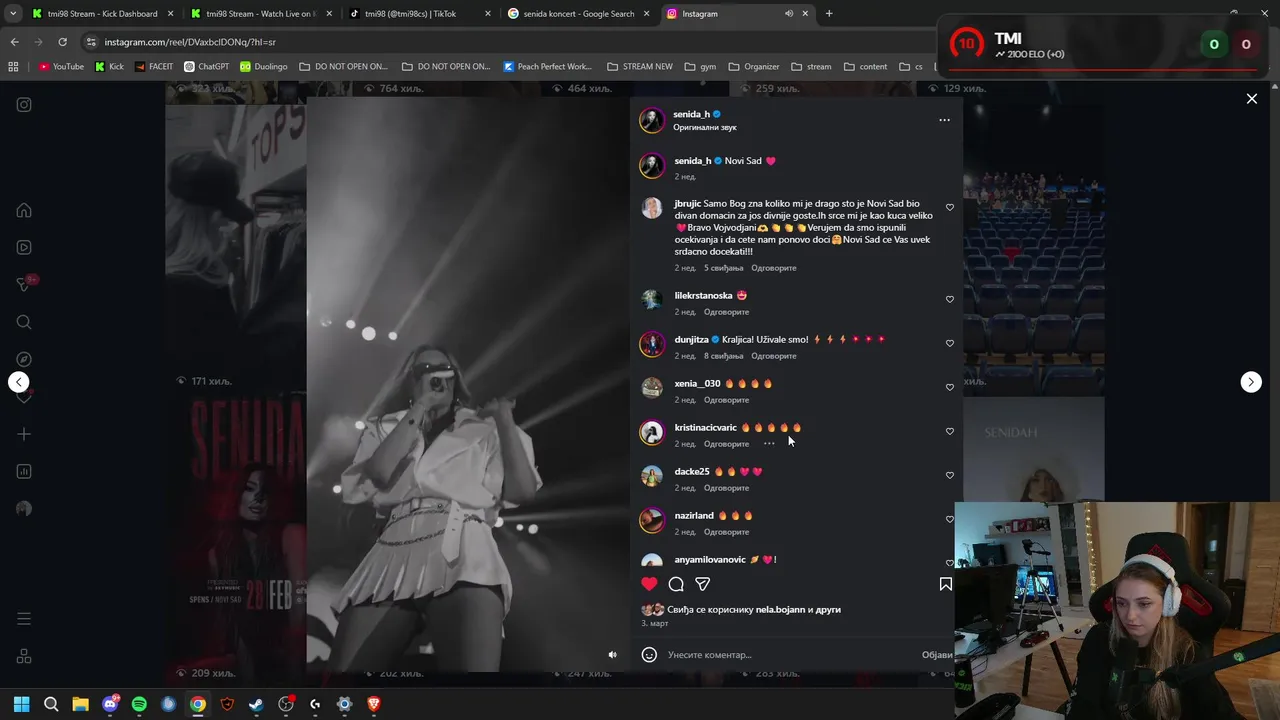Viewport: 1280px width, 720px height.
Task: Go to Instagram Home in sidebar
Action: pyautogui.click(x=24, y=211)
